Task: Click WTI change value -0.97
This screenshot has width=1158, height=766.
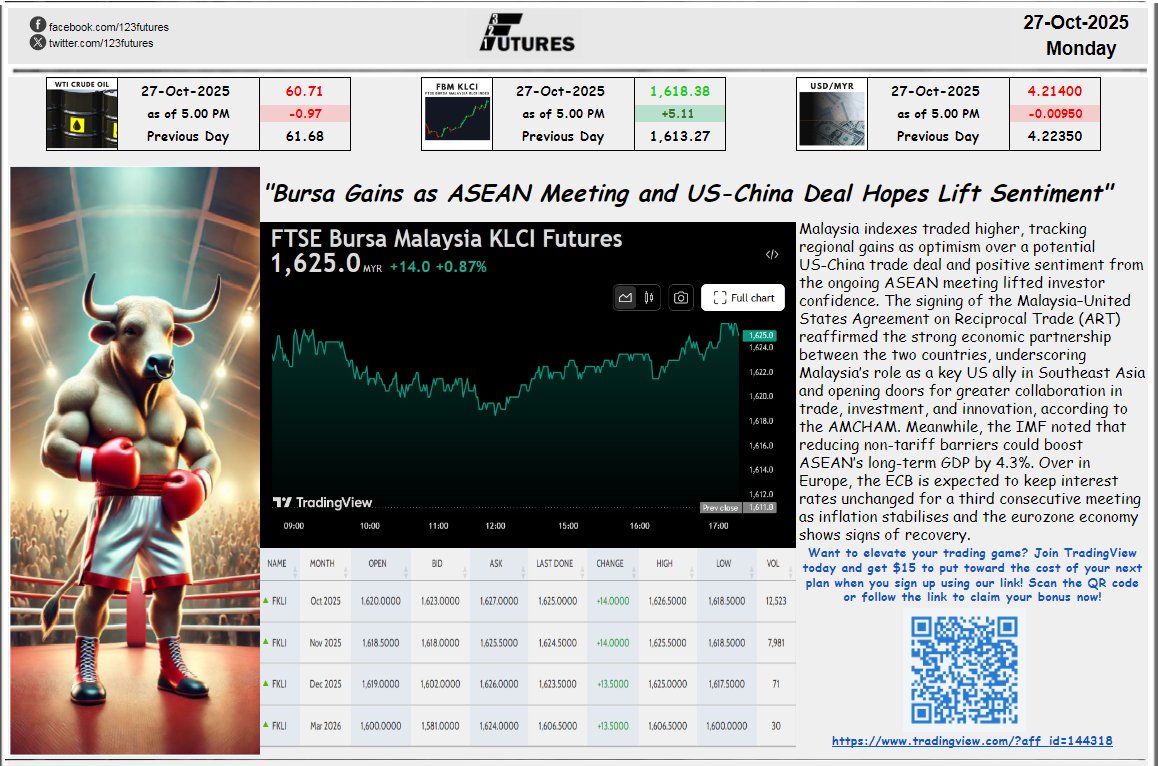Action: pos(304,114)
